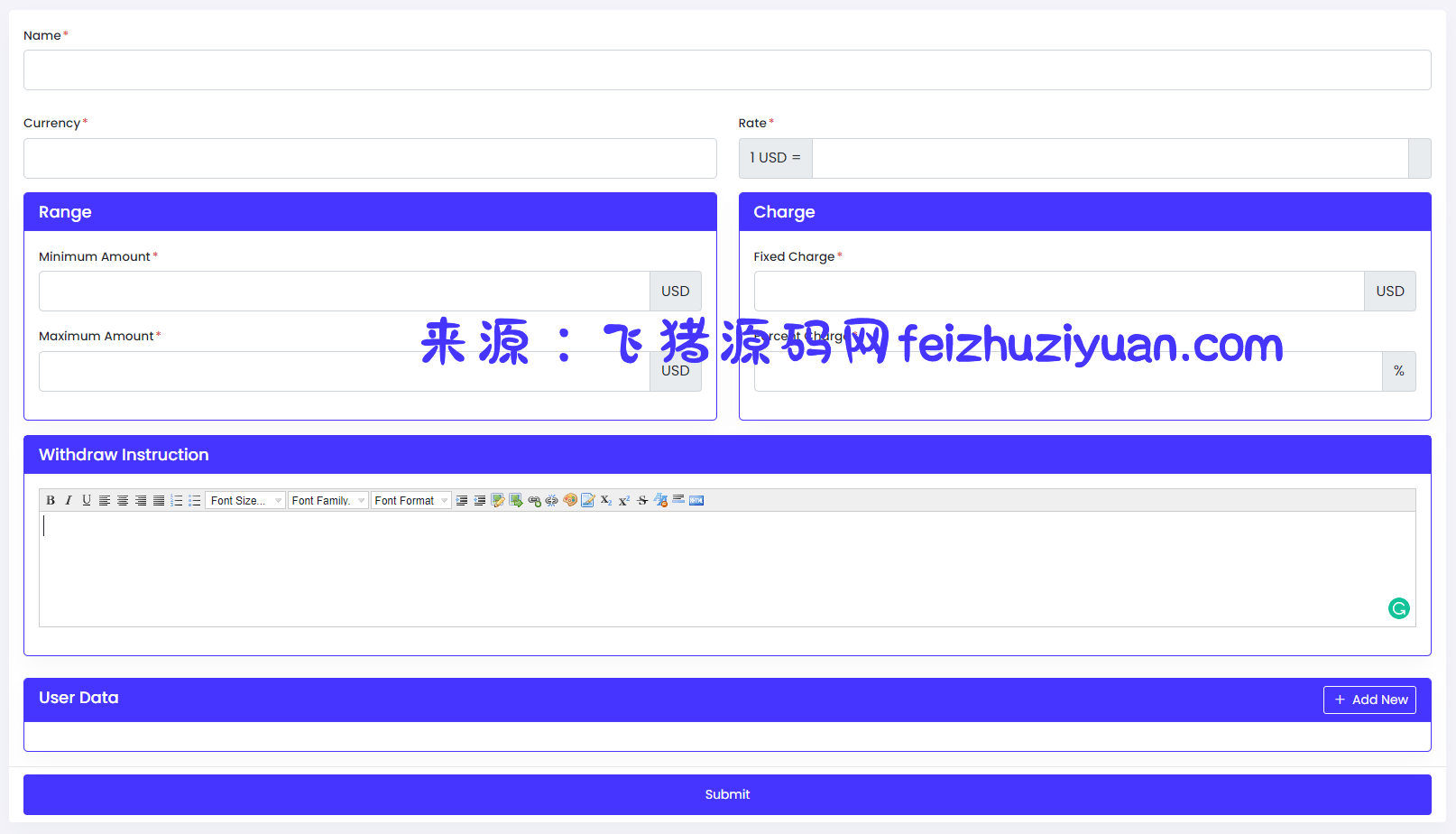1456x834 pixels.
Task: Insert an ordered numbered list
Action: coord(177,500)
